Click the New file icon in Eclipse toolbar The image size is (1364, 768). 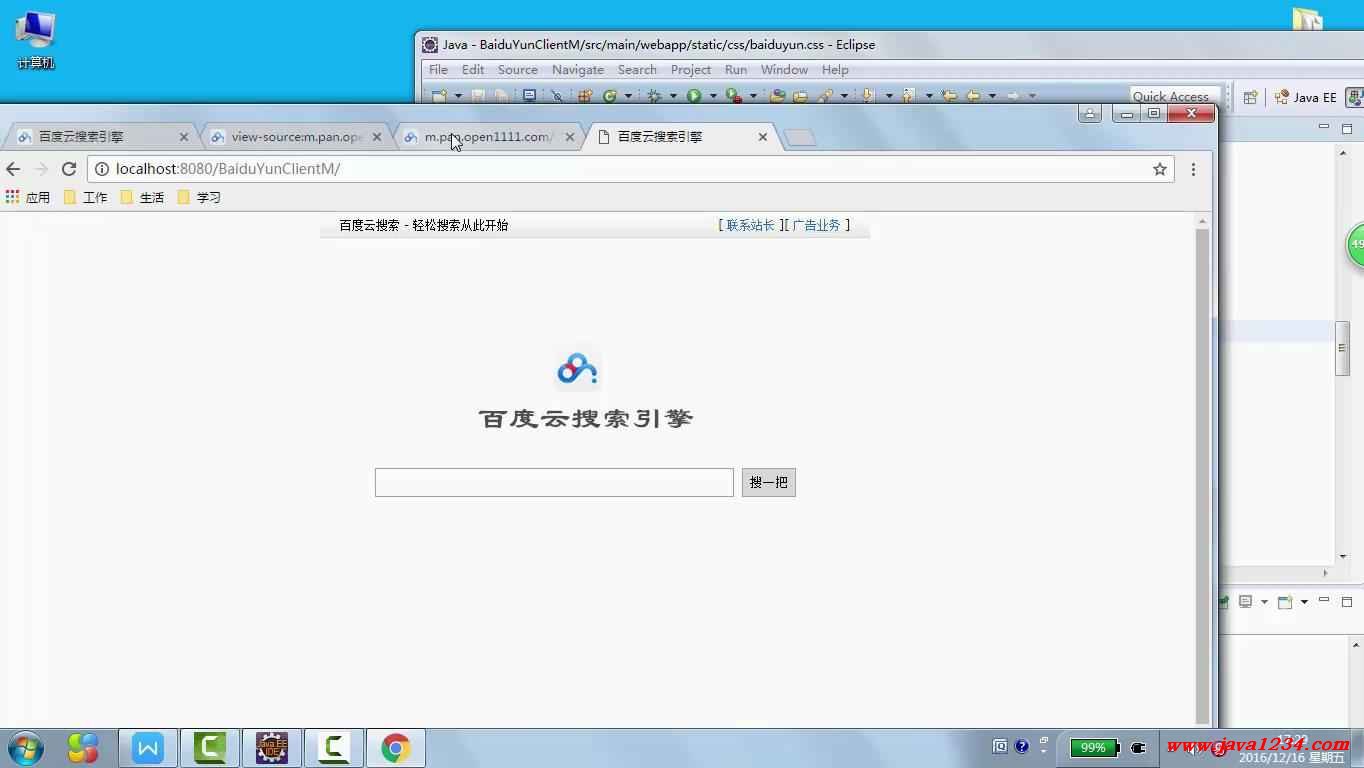click(x=439, y=96)
